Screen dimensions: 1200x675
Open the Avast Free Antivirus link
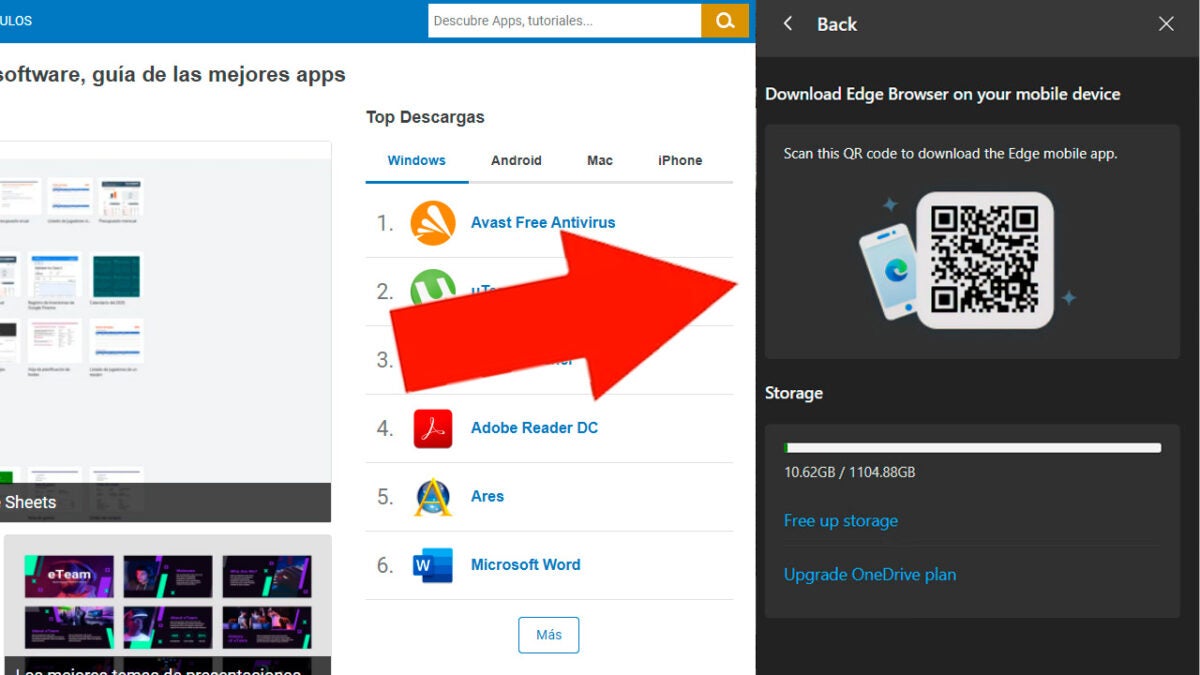pos(543,223)
